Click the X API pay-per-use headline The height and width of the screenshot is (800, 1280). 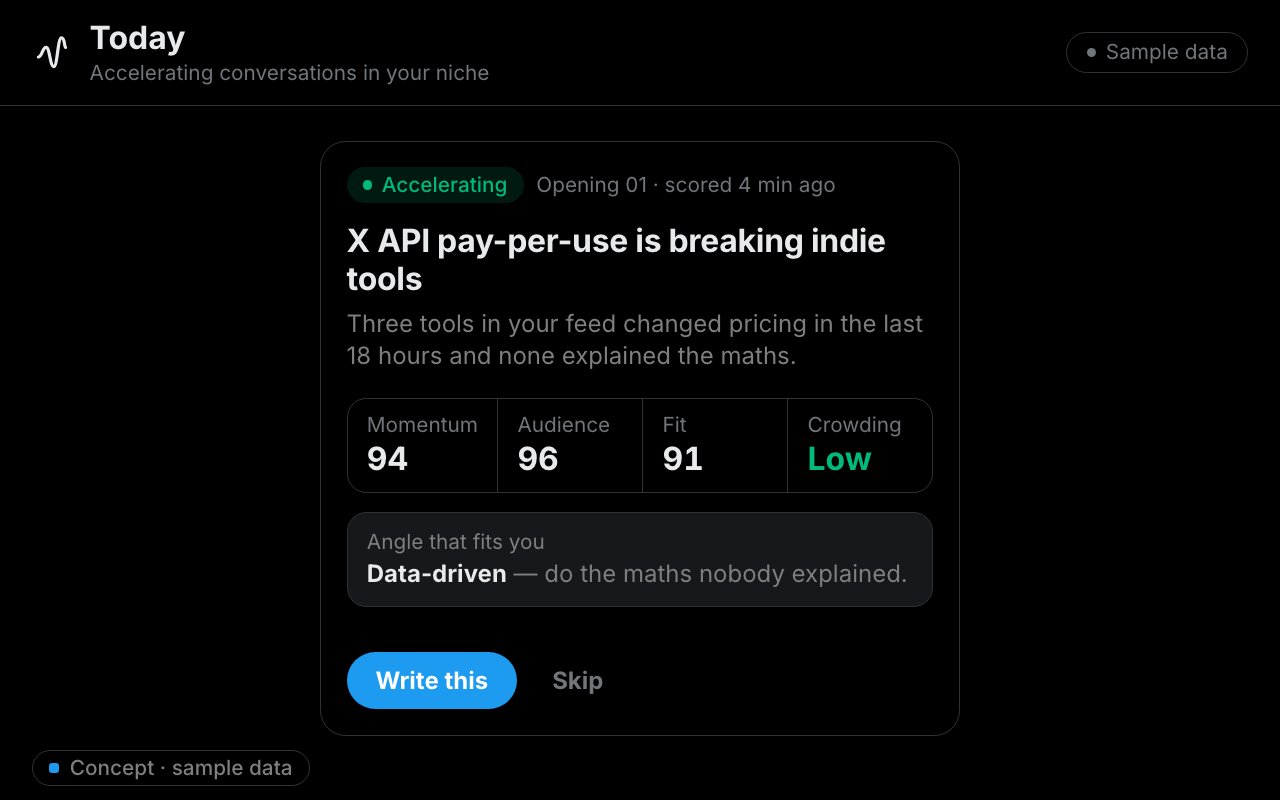tap(616, 260)
